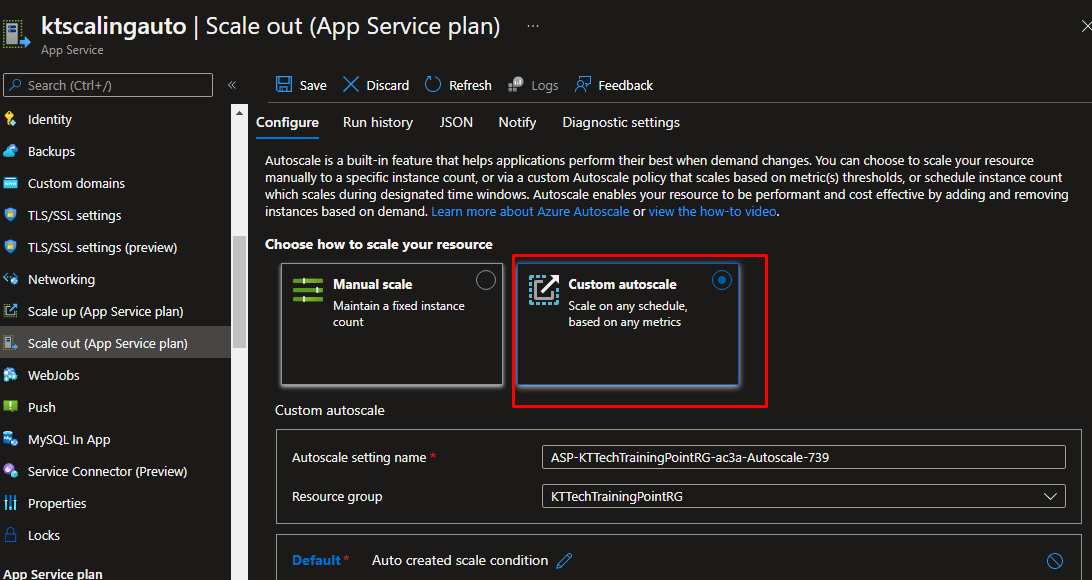The image size is (1092, 580).
Task: Open WebJobs from the sidebar
Action: (x=53, y=375)
